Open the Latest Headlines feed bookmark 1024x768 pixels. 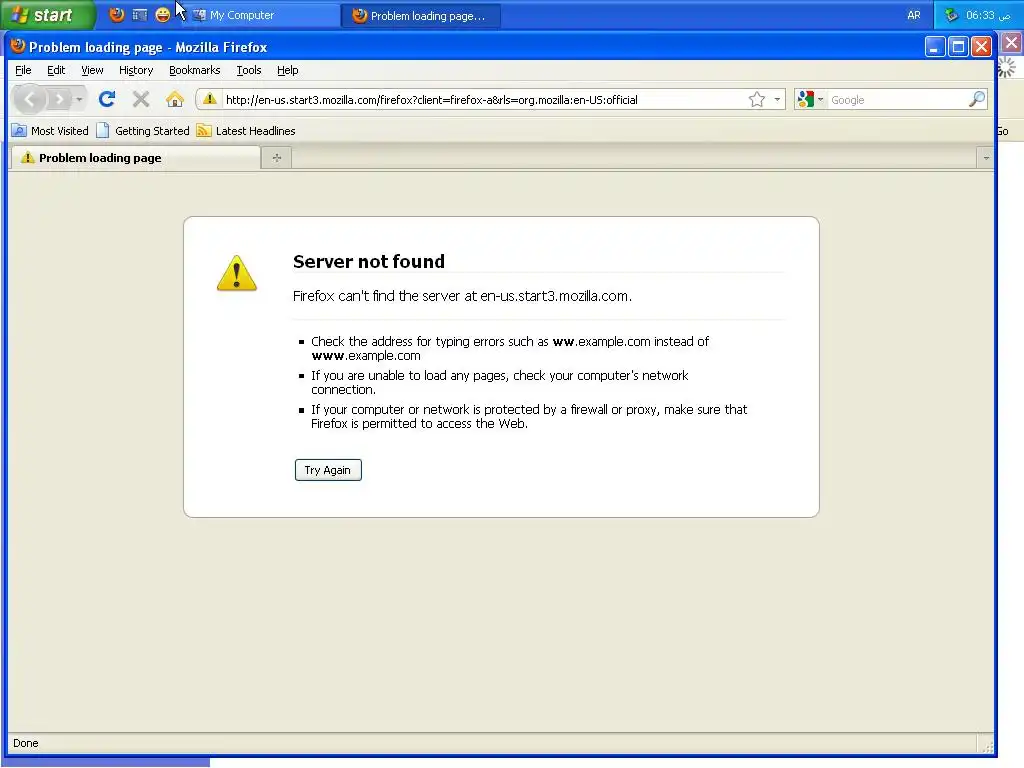[x=246, y=131]
